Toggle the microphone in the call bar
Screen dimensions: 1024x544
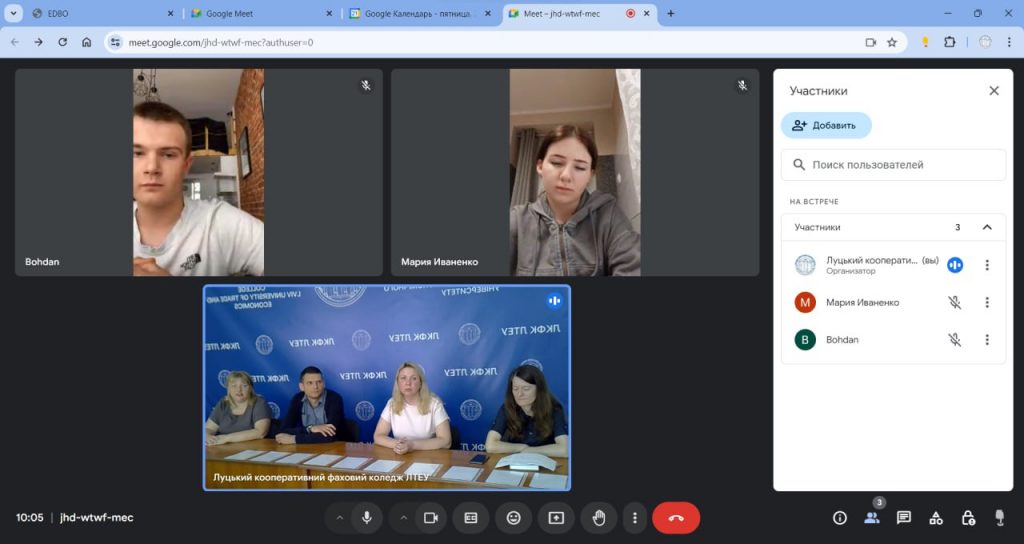(367, 518)
